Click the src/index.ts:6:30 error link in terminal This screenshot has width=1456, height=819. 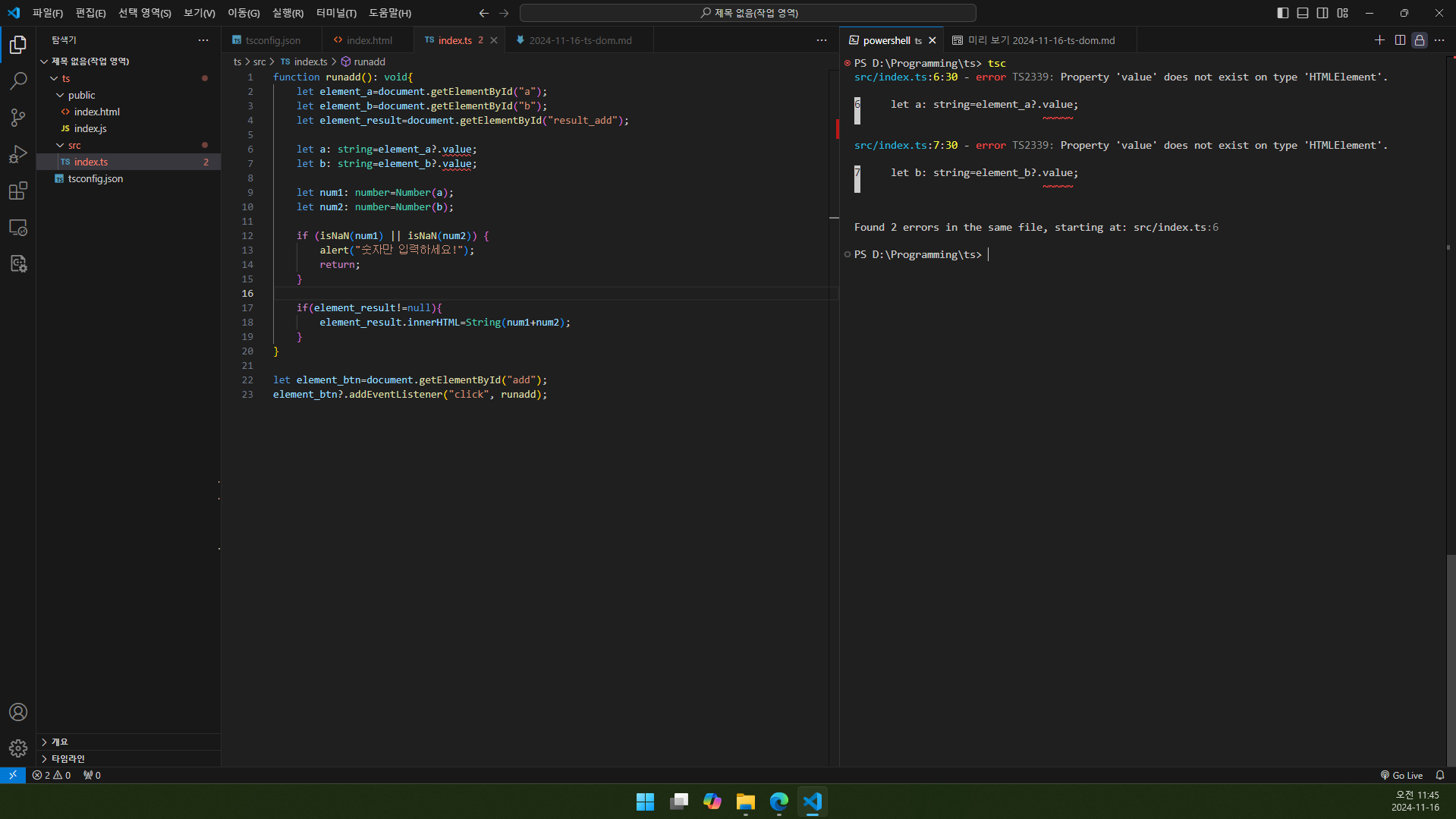(x=906, y=77)
